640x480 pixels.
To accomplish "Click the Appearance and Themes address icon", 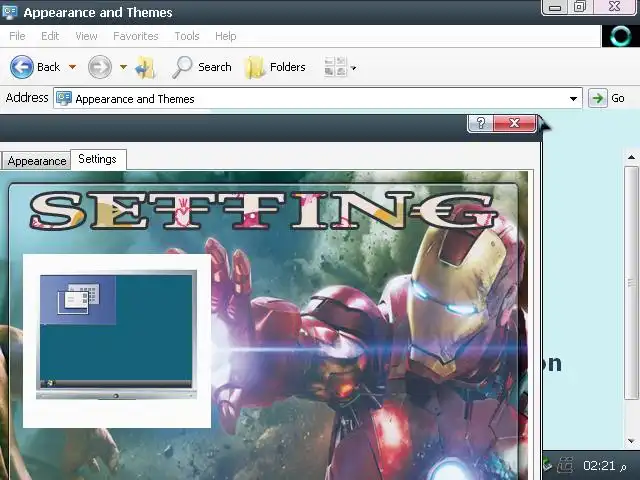I will [64, 98].
